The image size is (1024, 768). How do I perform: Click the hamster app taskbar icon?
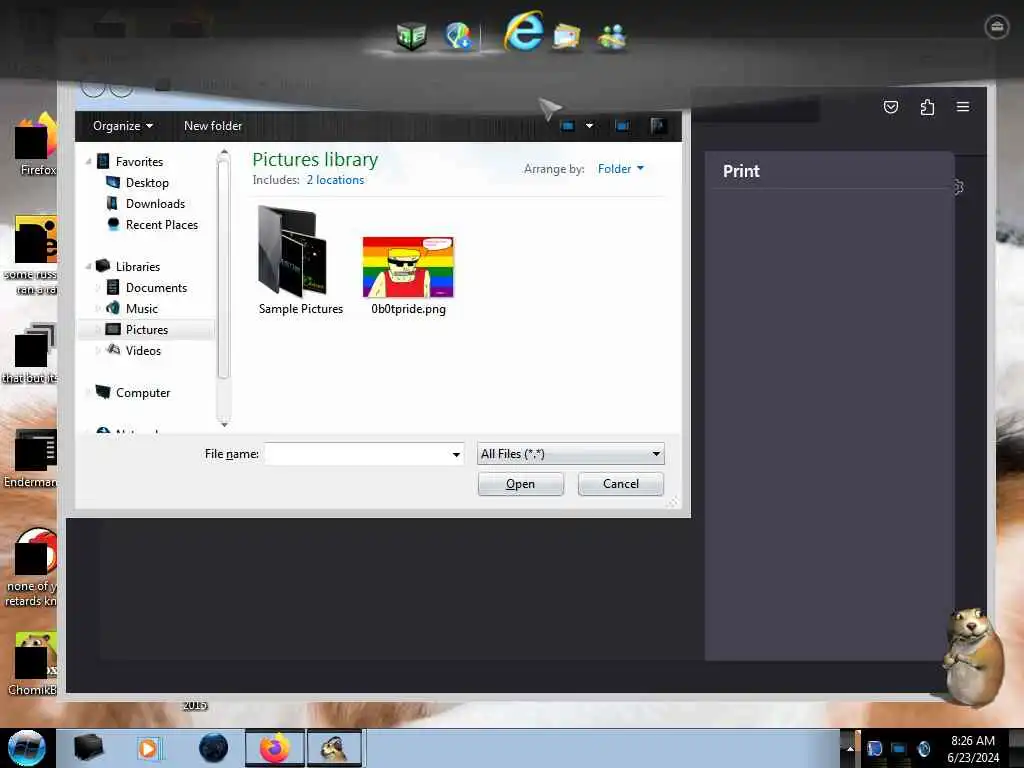(334, 748)
